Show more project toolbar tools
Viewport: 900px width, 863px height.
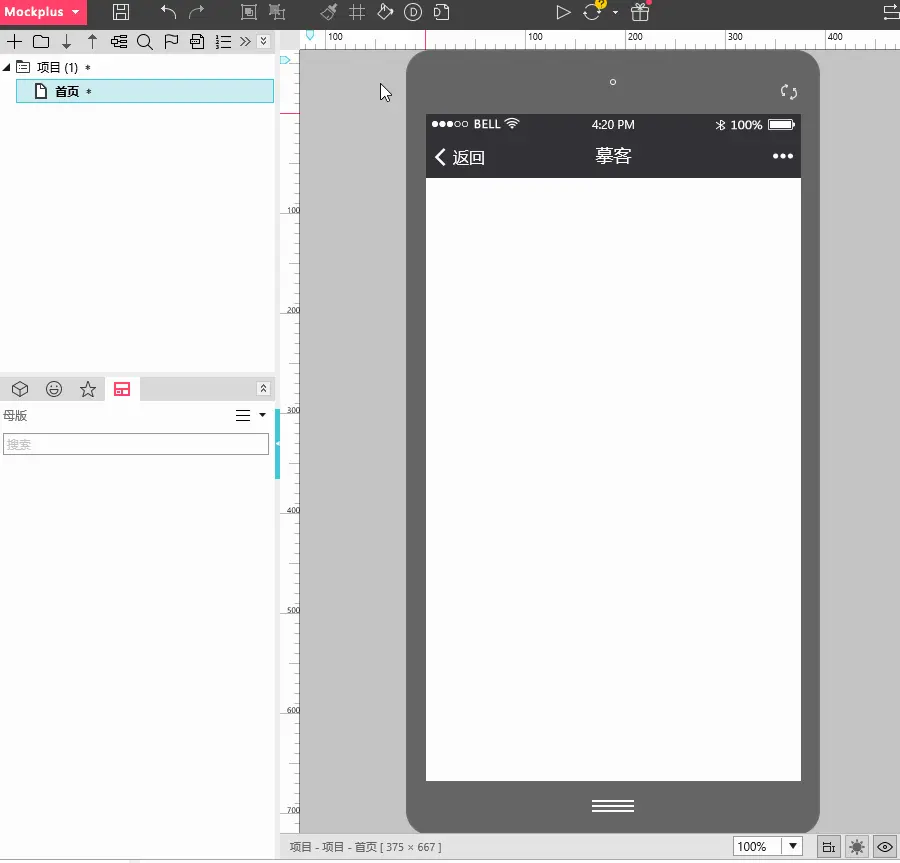[x=245, y=41]
